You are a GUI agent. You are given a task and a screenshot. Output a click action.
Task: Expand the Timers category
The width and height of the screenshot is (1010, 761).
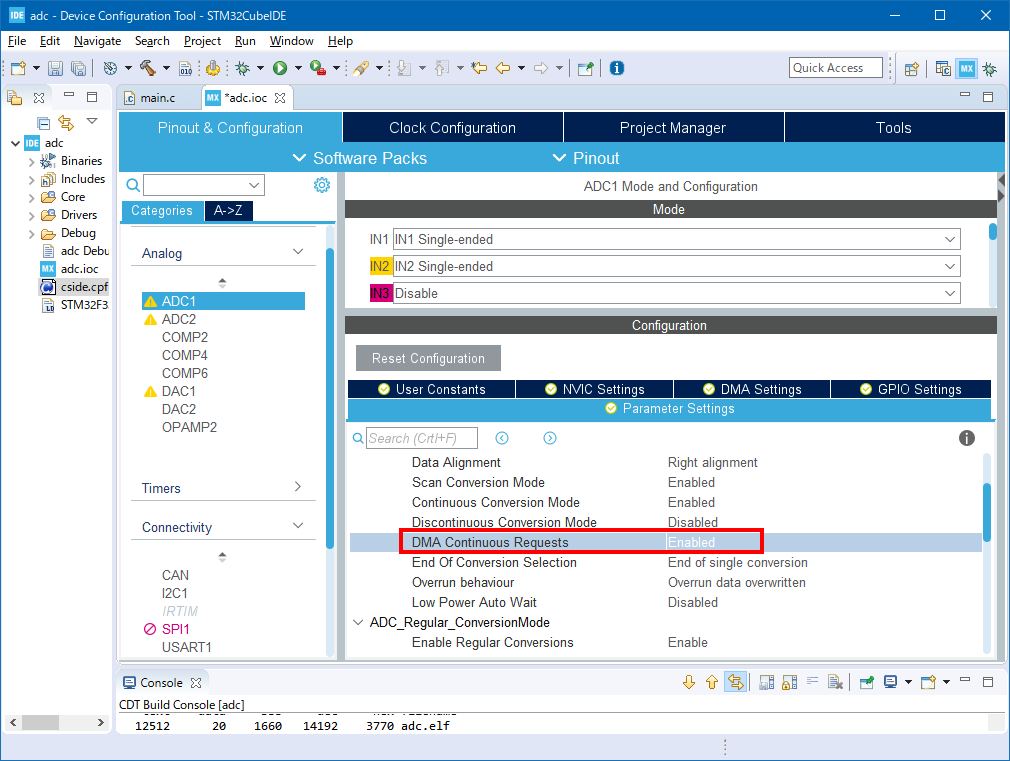[x=298, y=486]
